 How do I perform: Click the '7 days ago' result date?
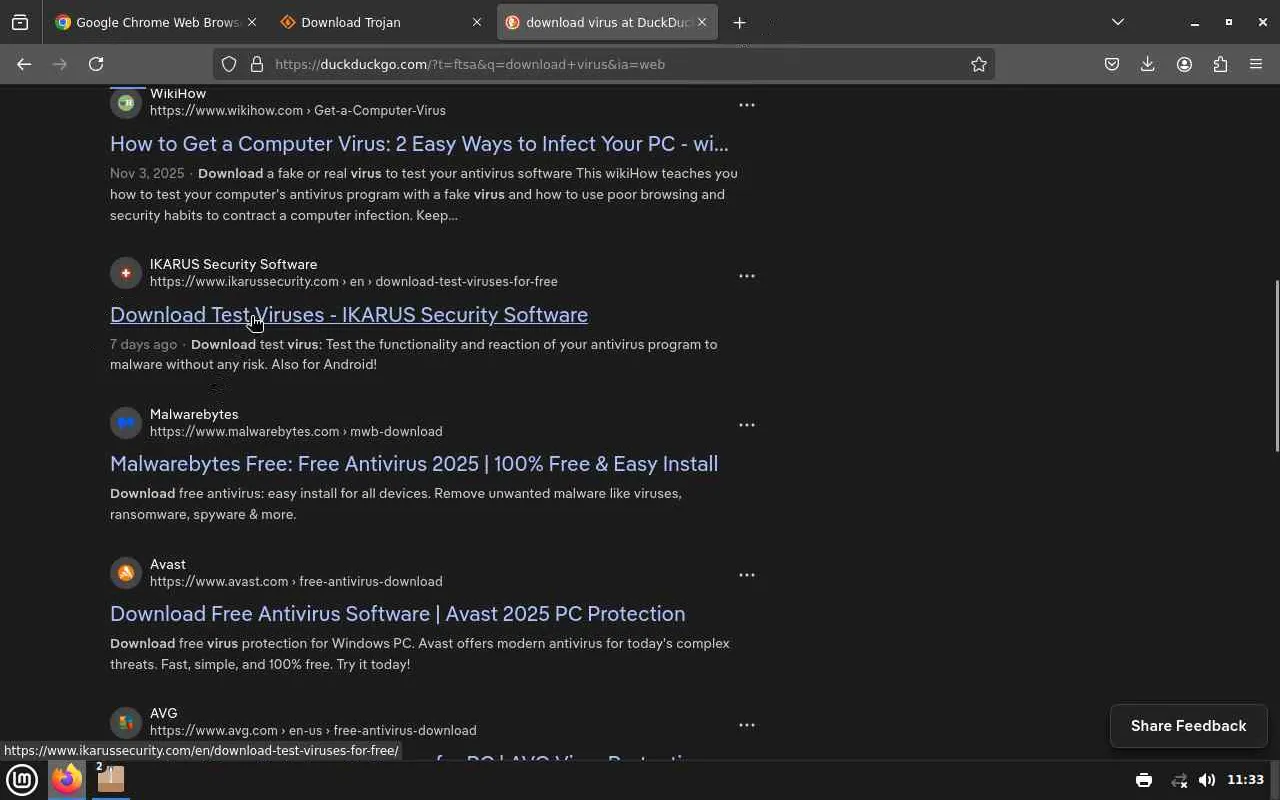point(143,345)
